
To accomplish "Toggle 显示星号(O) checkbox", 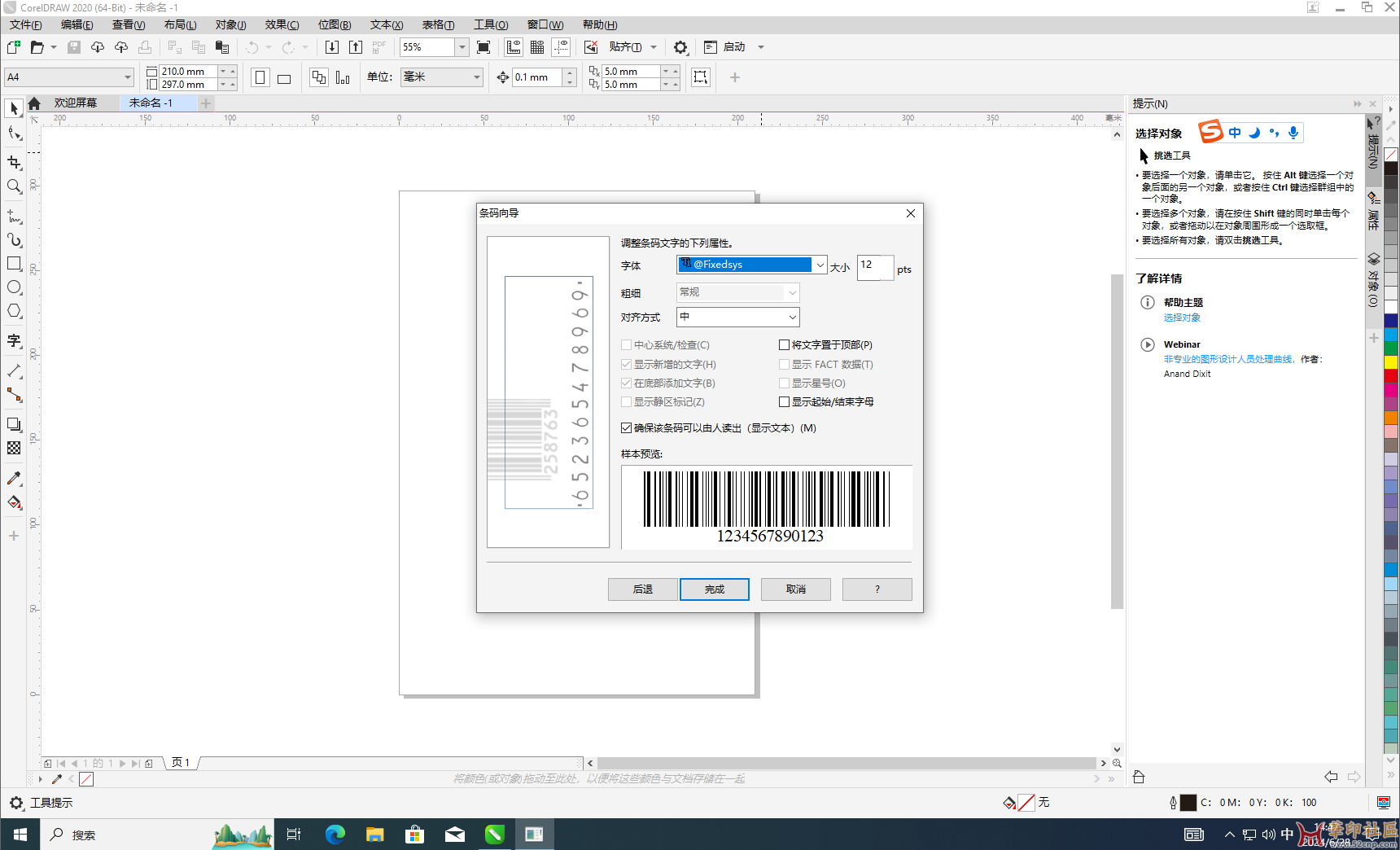I will (x=785, y=383).
